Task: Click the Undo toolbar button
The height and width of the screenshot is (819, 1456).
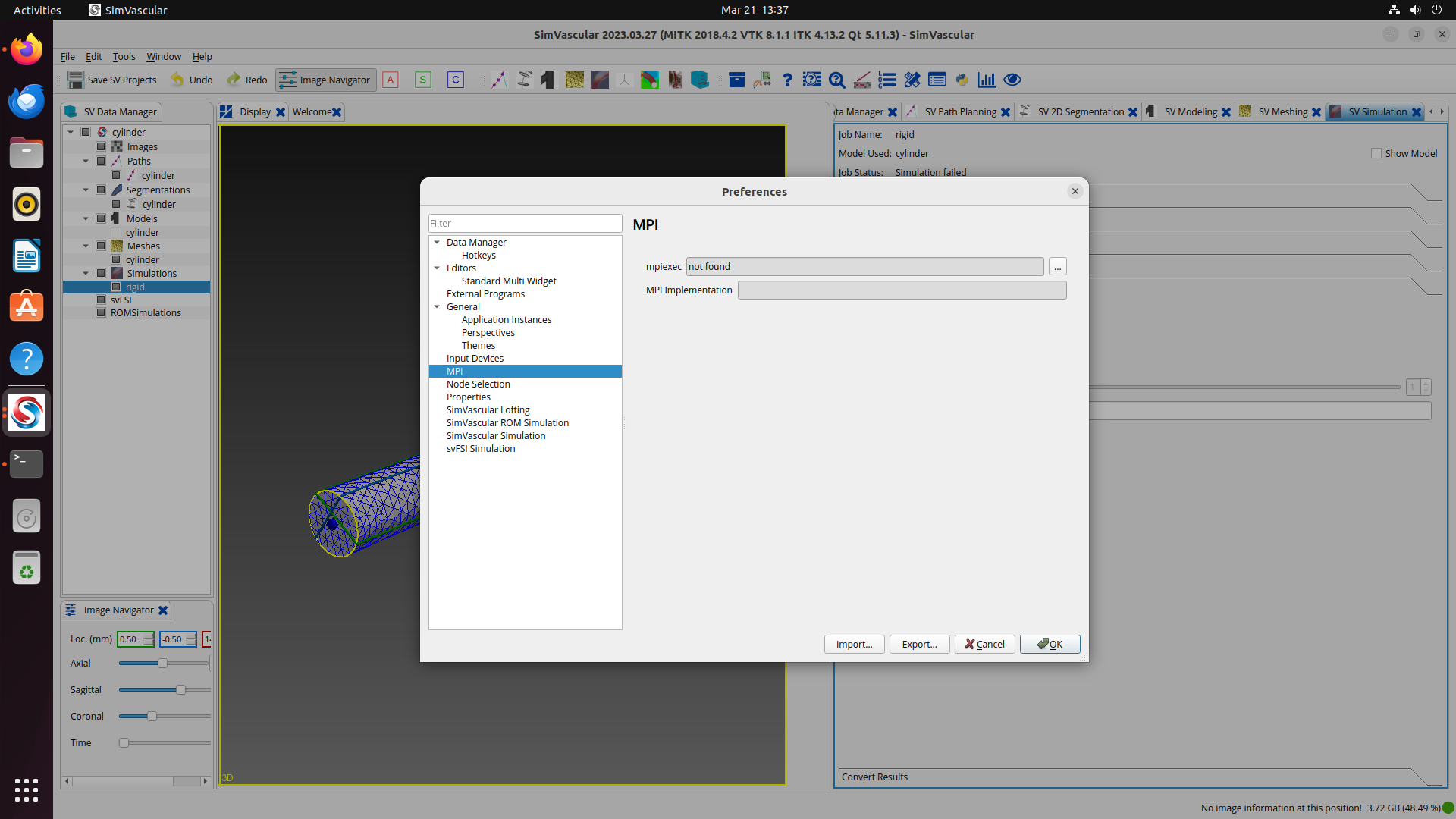Action: (192, 80)
